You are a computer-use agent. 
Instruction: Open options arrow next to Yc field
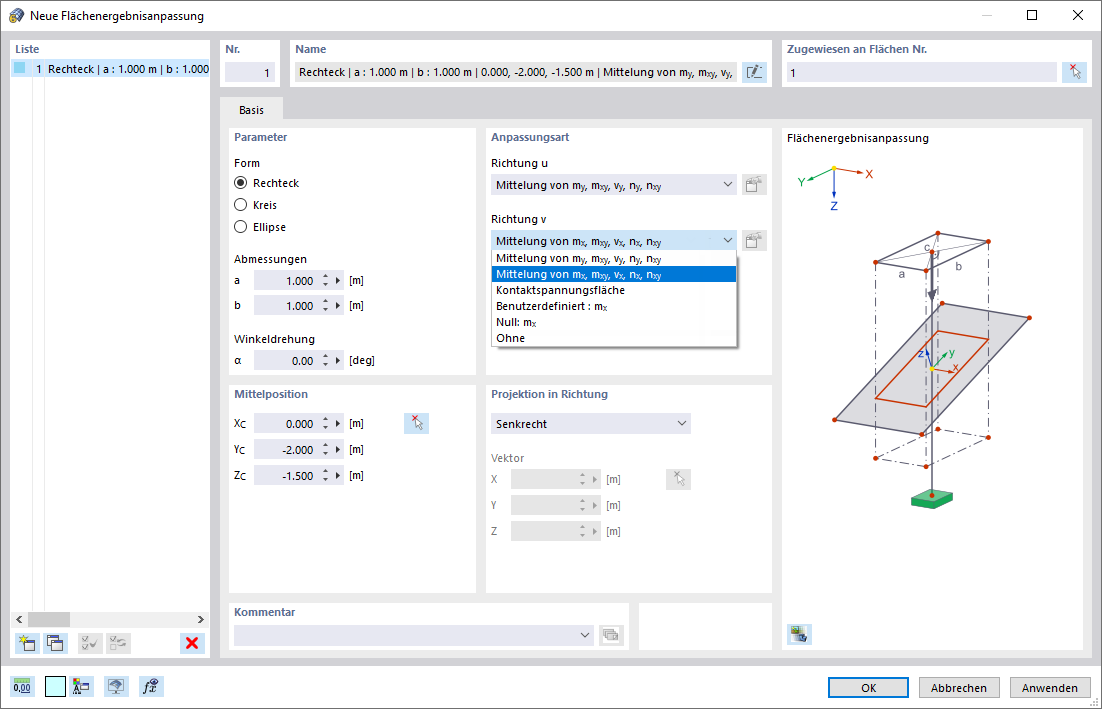pyautogui.click(x=338, y=450)
